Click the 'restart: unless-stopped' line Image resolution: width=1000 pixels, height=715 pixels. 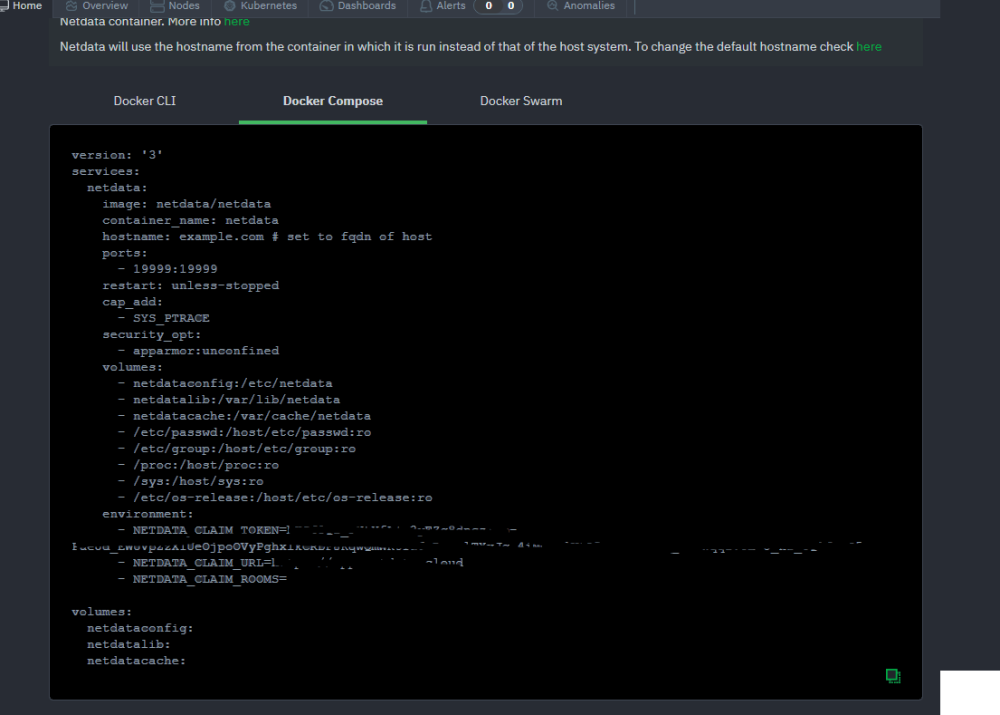(191, 286)
